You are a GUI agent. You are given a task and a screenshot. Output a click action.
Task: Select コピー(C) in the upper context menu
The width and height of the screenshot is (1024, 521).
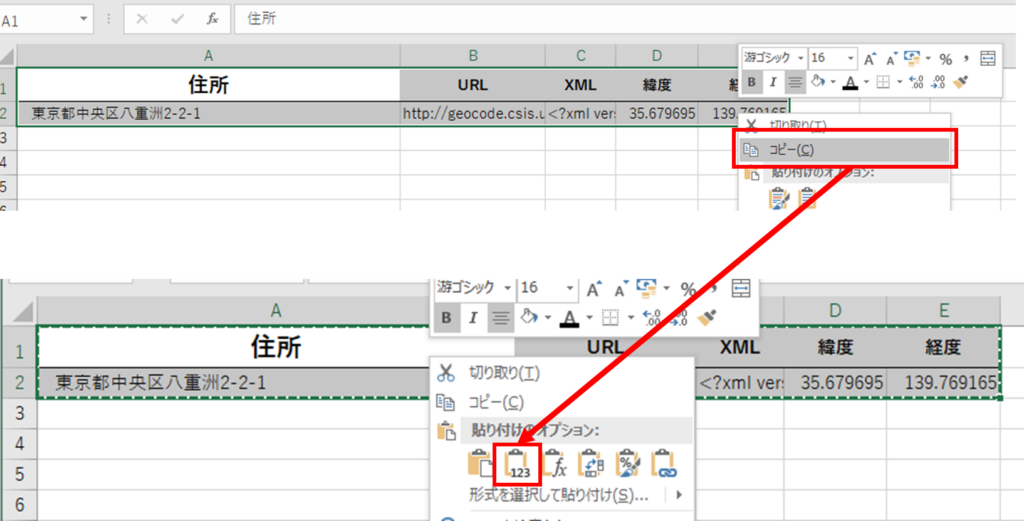(790, 150)
